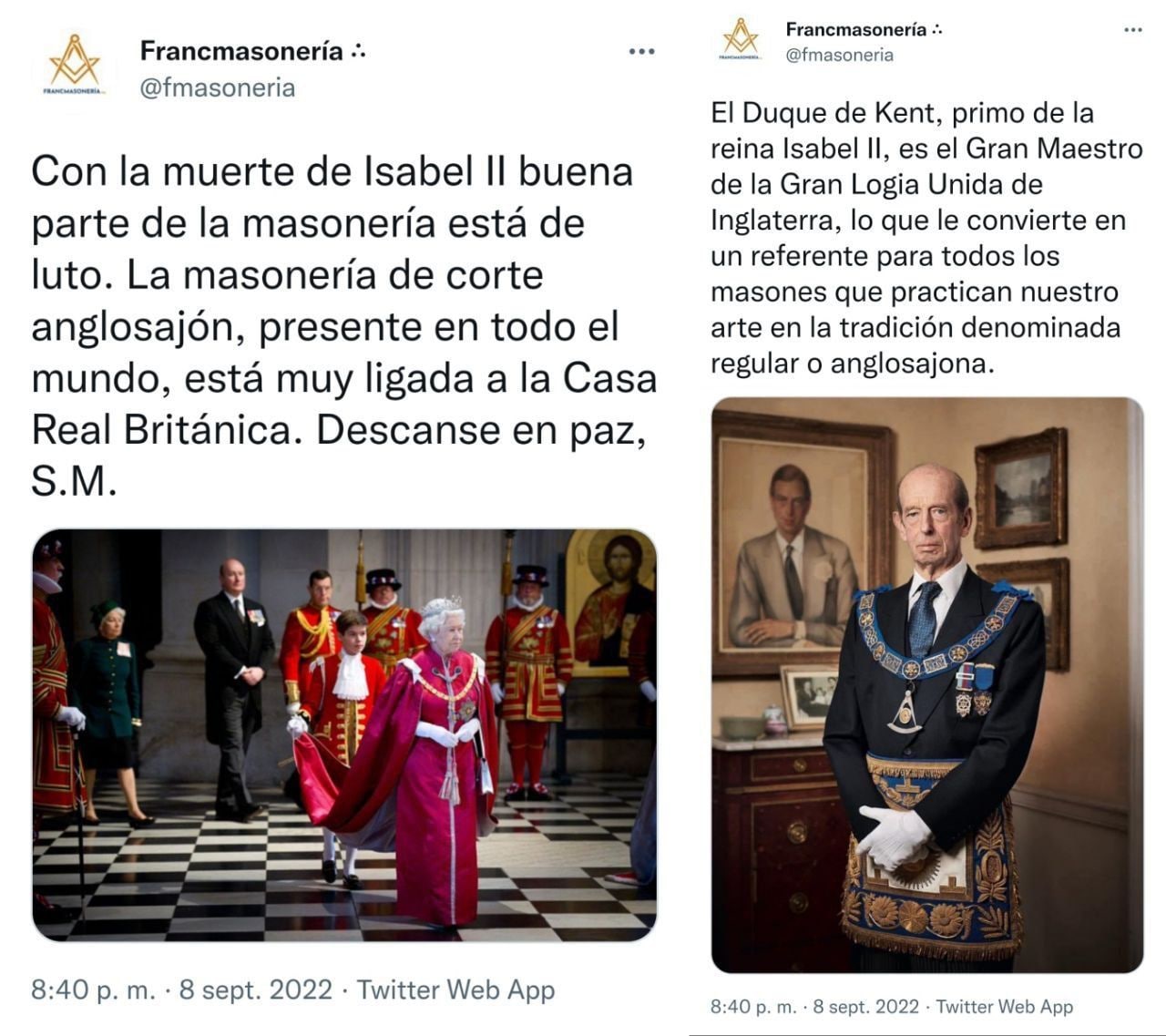1166x1036 pixels.
Task: Click the Francmasonería avatar in right tweet
Action: point(741,39)
